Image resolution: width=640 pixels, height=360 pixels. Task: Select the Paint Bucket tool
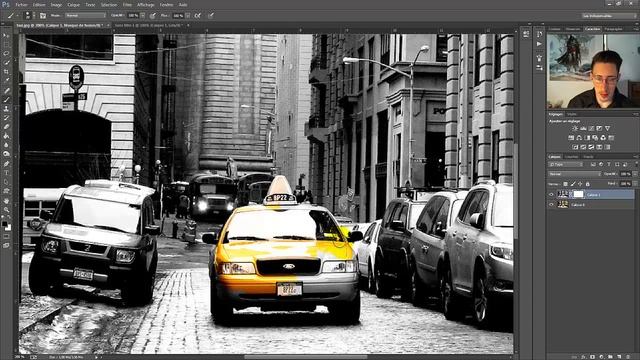click(6, 136)
